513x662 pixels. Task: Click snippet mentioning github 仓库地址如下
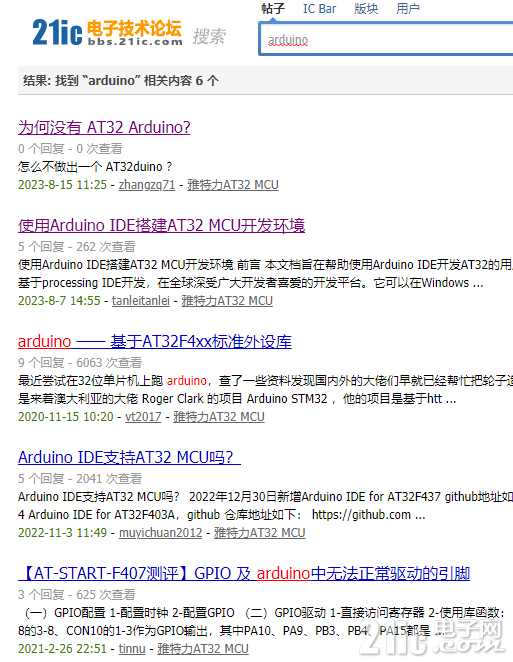[x=265, y=506]
